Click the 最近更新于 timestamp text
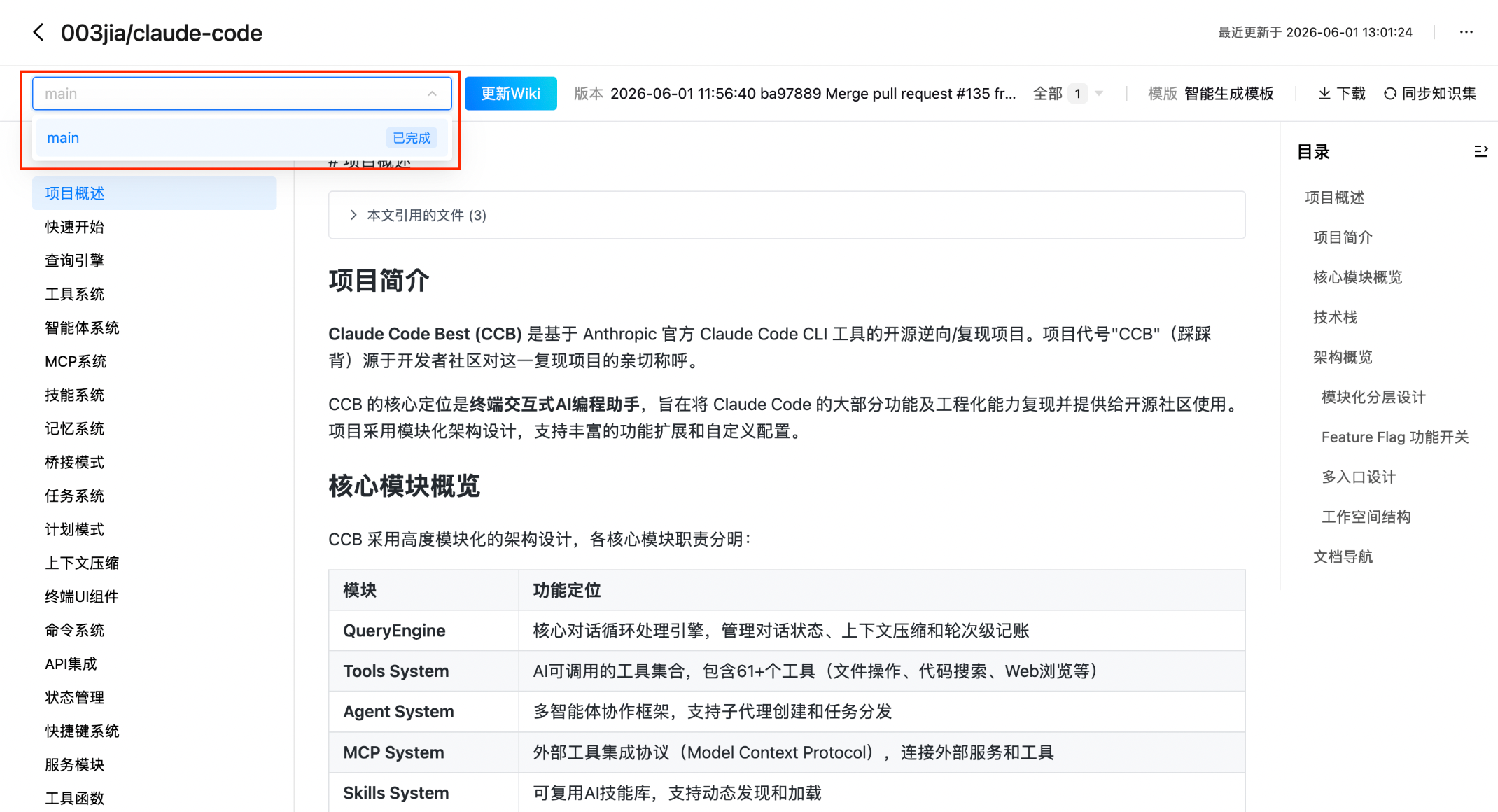 pyautogui.click(x=1315, y=32)
